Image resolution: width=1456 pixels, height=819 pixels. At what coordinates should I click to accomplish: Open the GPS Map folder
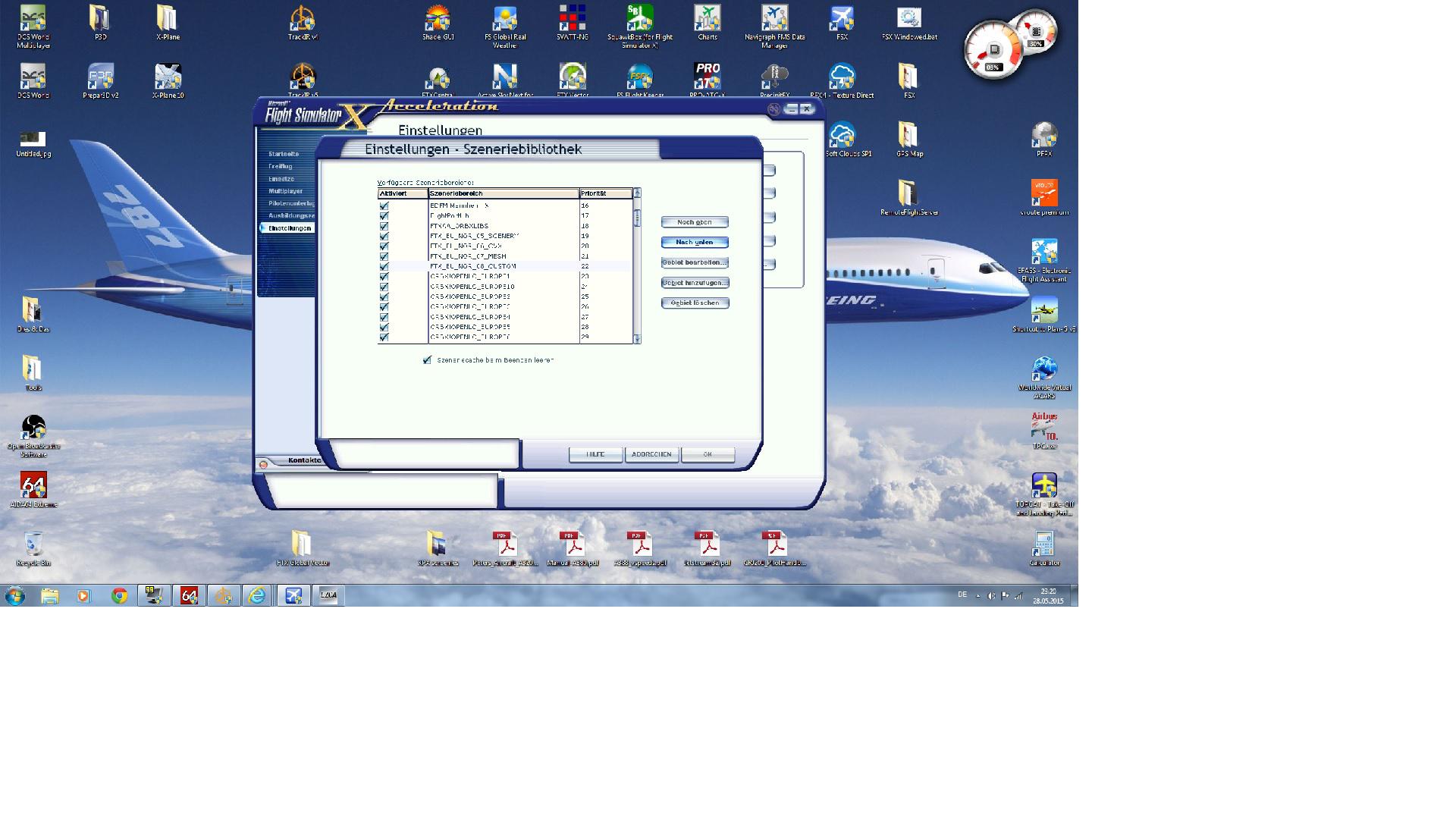(909, 139)
